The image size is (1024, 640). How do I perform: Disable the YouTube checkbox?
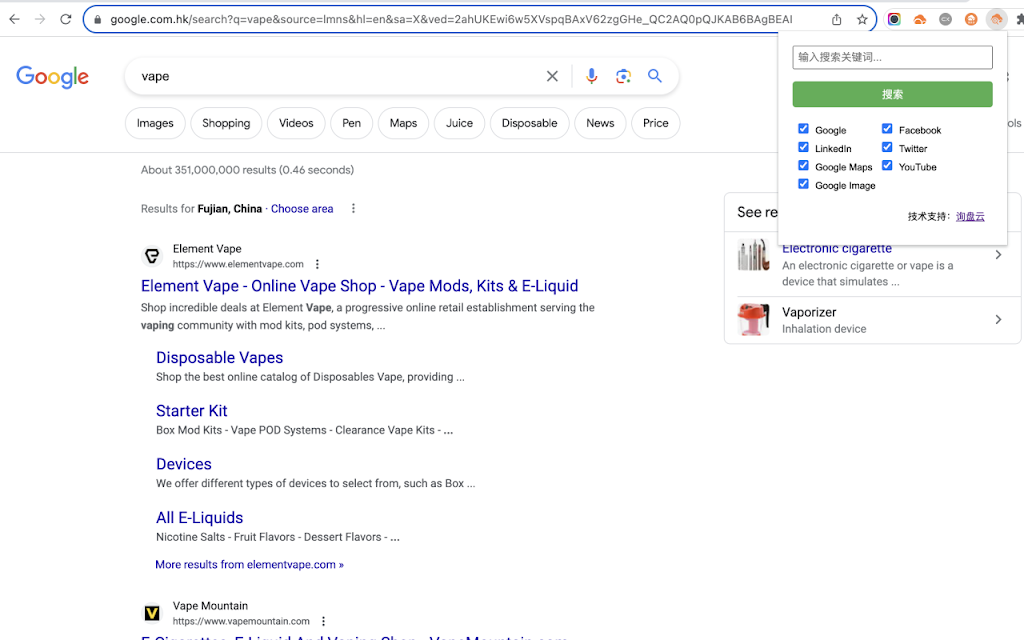887,165
